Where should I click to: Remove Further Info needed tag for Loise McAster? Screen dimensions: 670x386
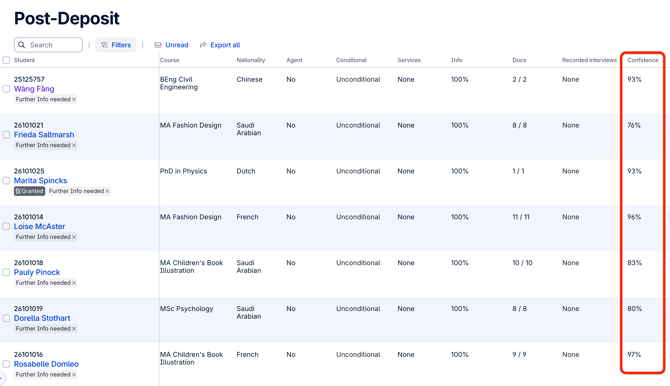point(74,237)
